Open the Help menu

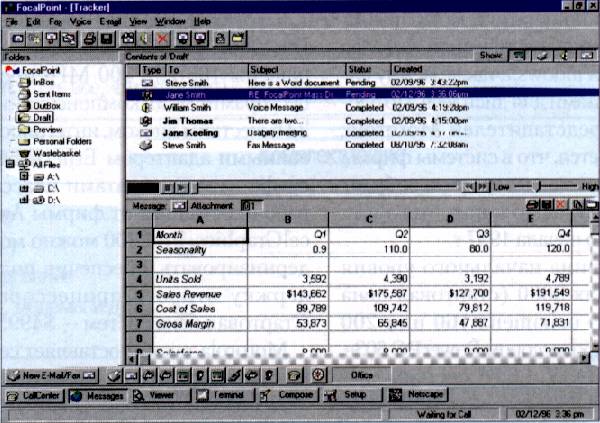(202, 22)
